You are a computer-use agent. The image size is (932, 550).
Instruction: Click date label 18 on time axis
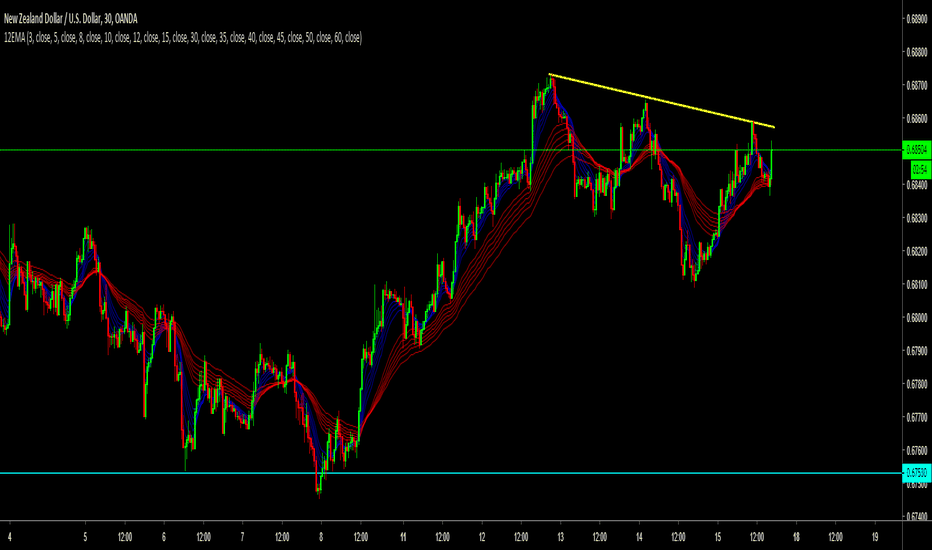tap(796, 537)
